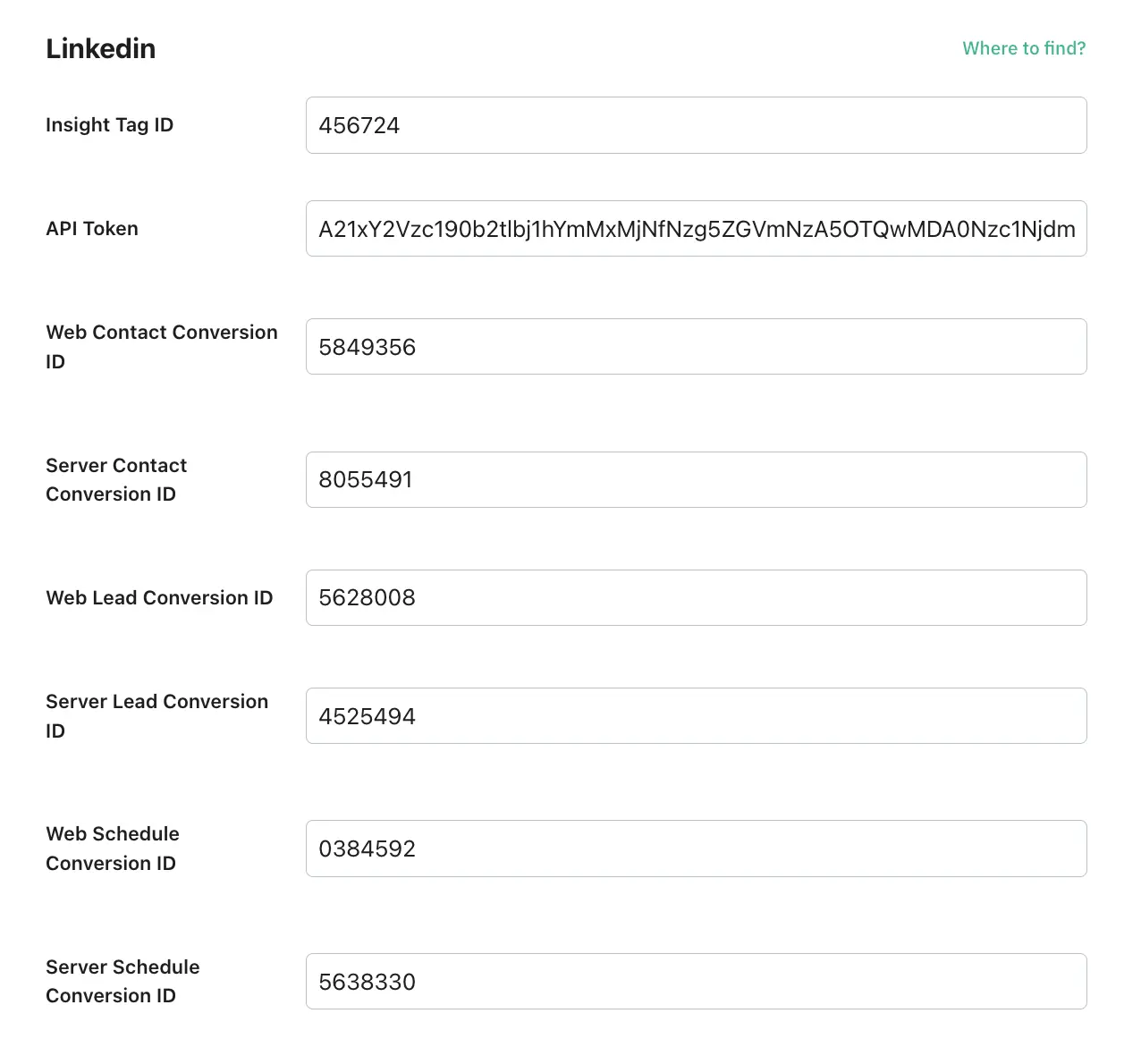
Task: Click the value 5849356
Action: (368, 347)
